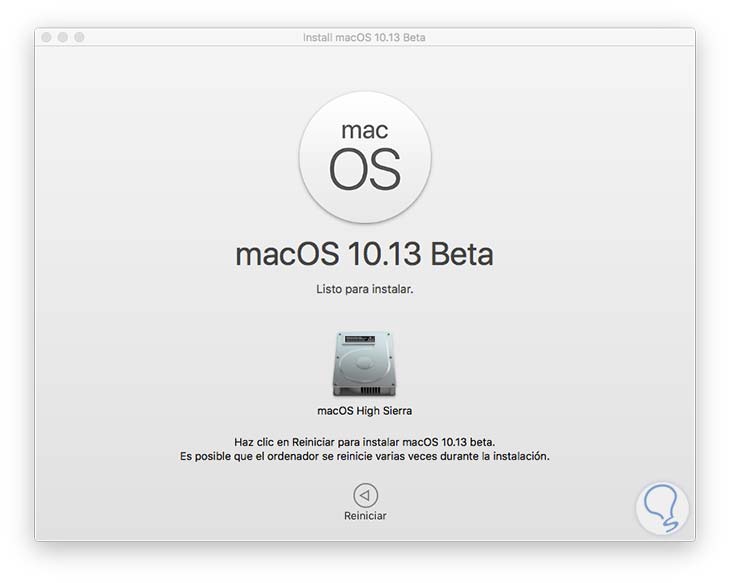Image resolution: width=730 pixels, height=583 pixels.
Task: Click the round macOS logo
Action: 365,157
